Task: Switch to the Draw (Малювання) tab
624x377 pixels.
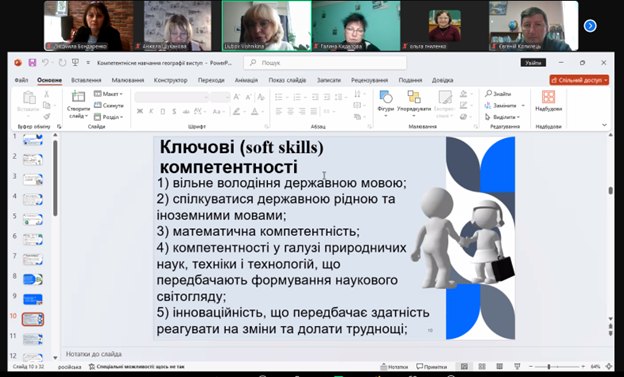Action: 128,80
